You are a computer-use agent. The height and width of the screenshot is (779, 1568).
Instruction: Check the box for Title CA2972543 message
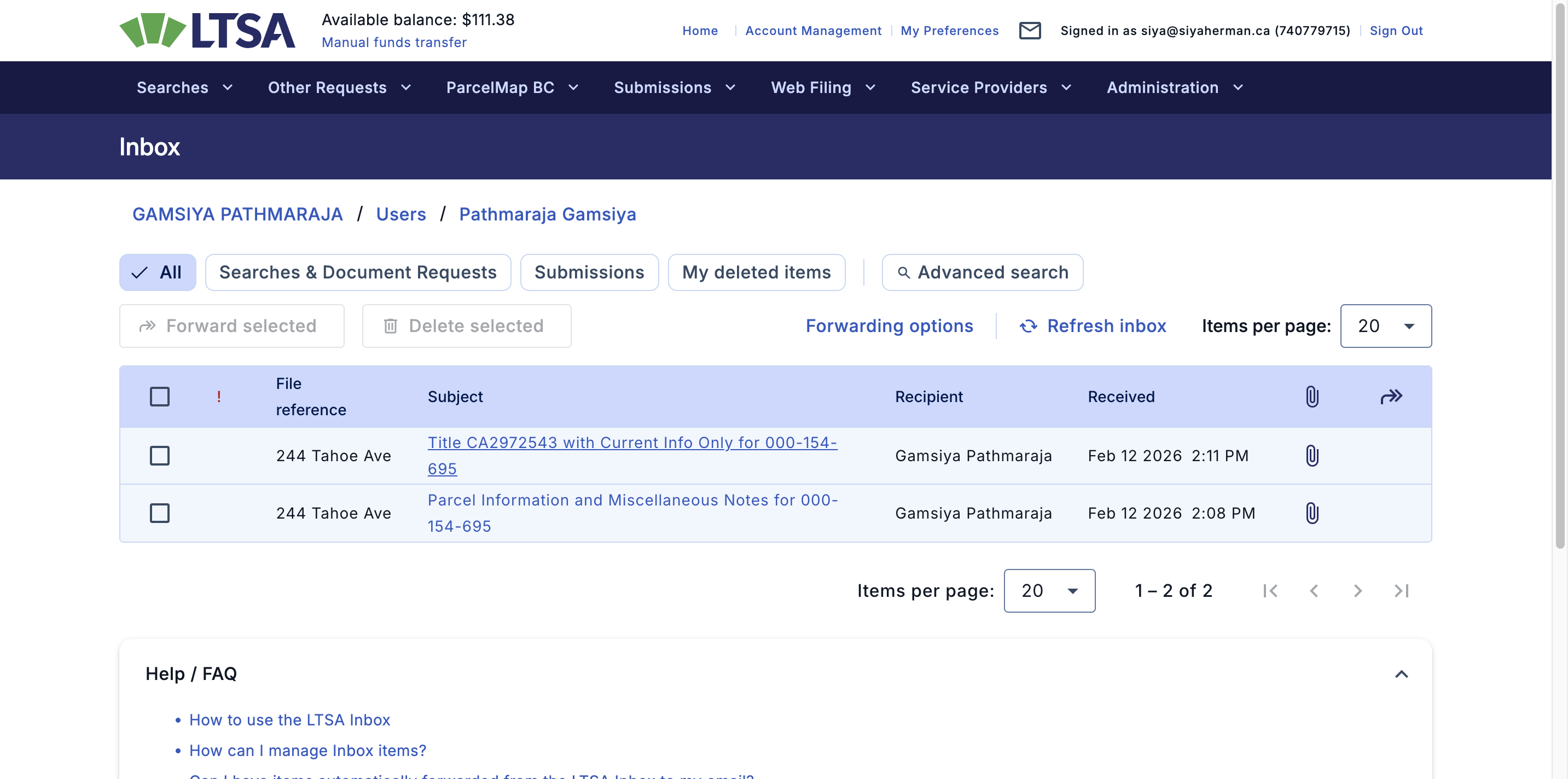(x=159, y=456)
